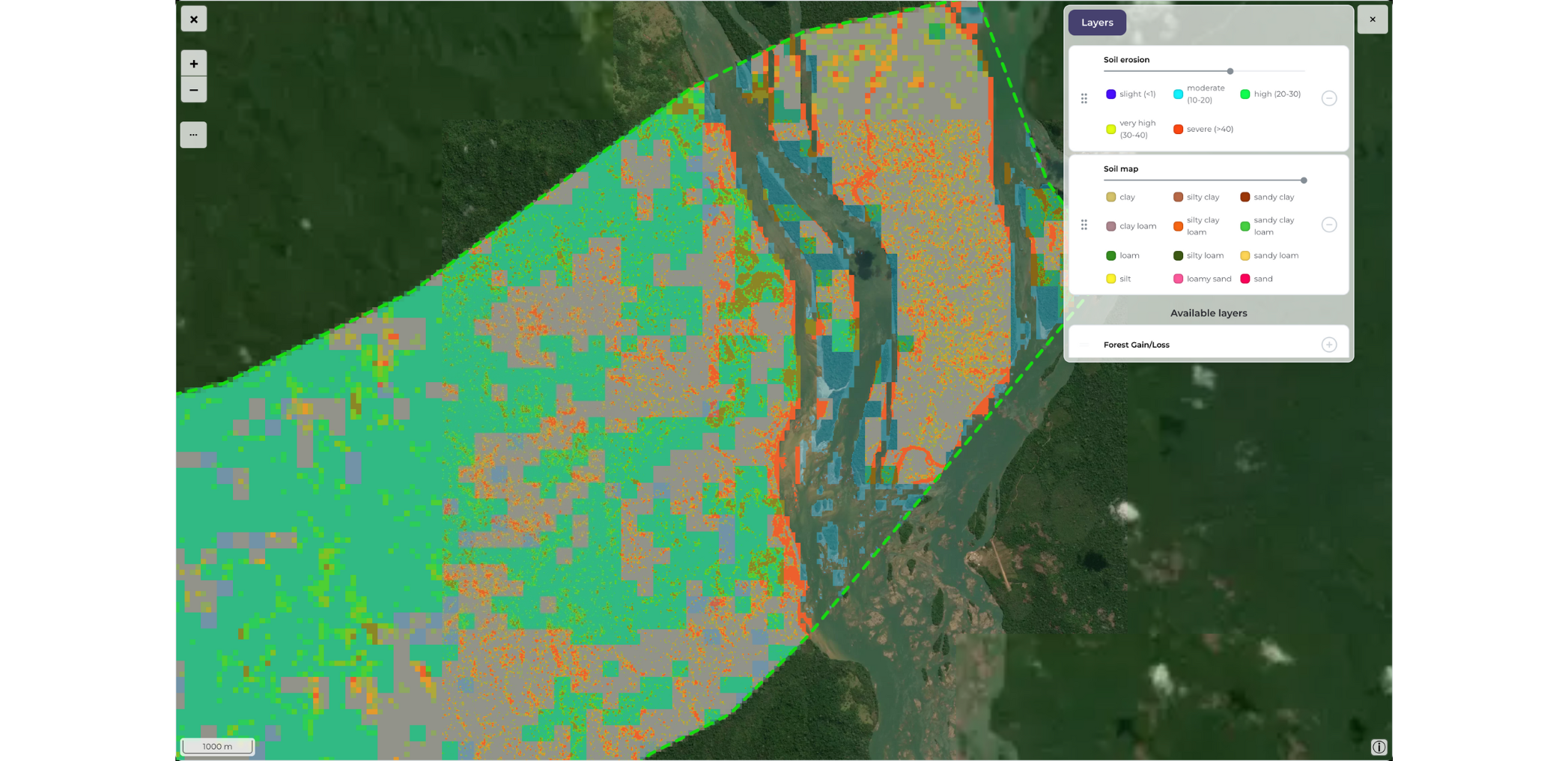Zoom out of the map
This screenshot has width=1568, height=761.
[x=193, y=90]
